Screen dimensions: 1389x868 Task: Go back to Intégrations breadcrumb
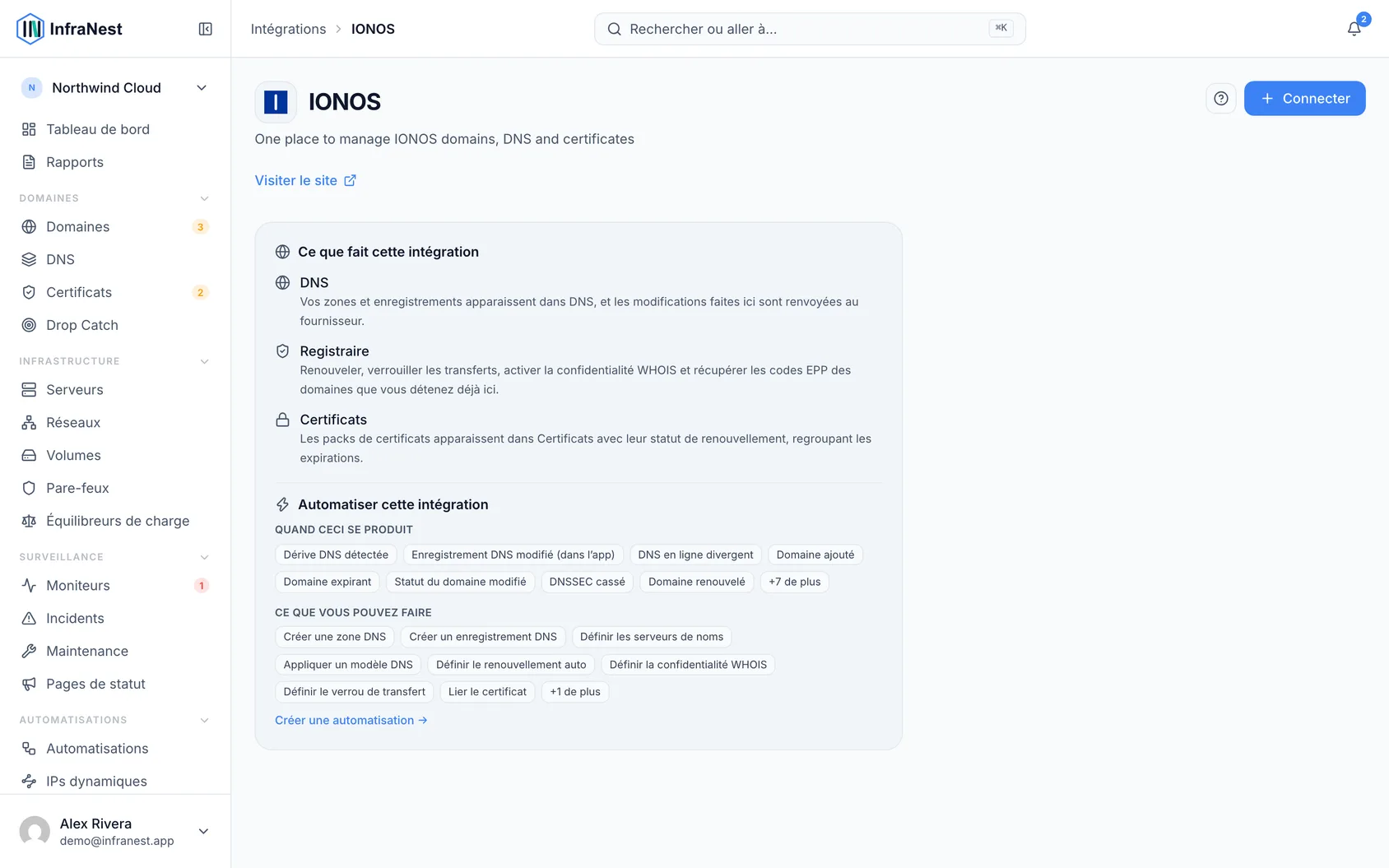pyautogui.click(x=288, y=29)
